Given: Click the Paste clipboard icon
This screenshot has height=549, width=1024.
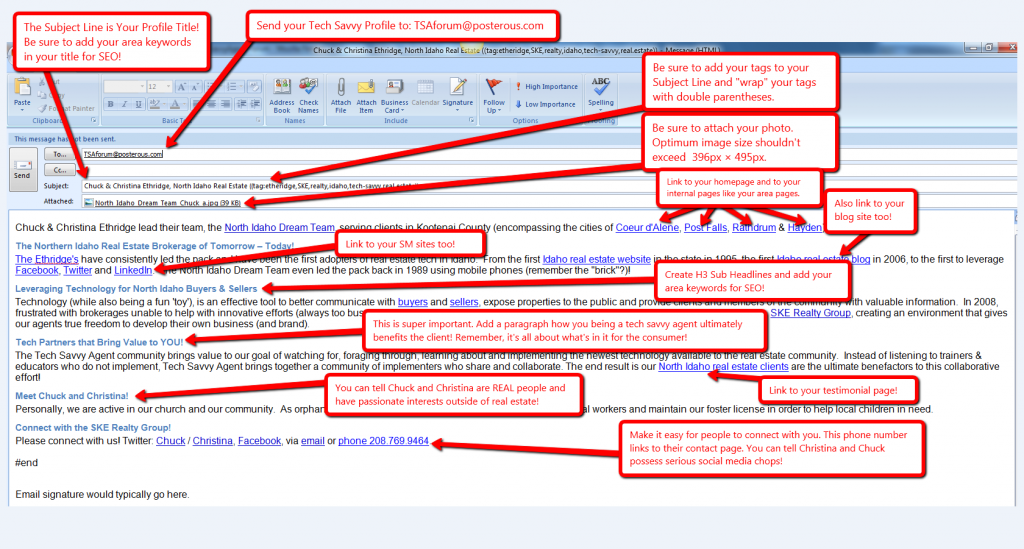Looking at the screenshot, I should coord(22,86).
